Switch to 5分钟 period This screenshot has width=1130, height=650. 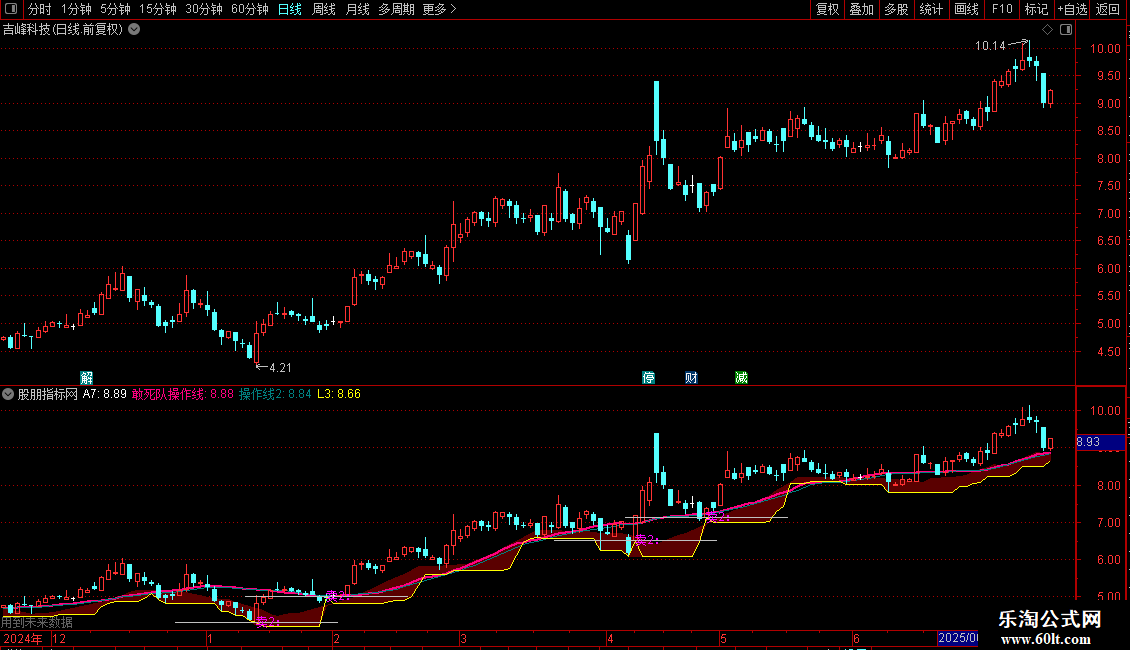tap(115, 9)
